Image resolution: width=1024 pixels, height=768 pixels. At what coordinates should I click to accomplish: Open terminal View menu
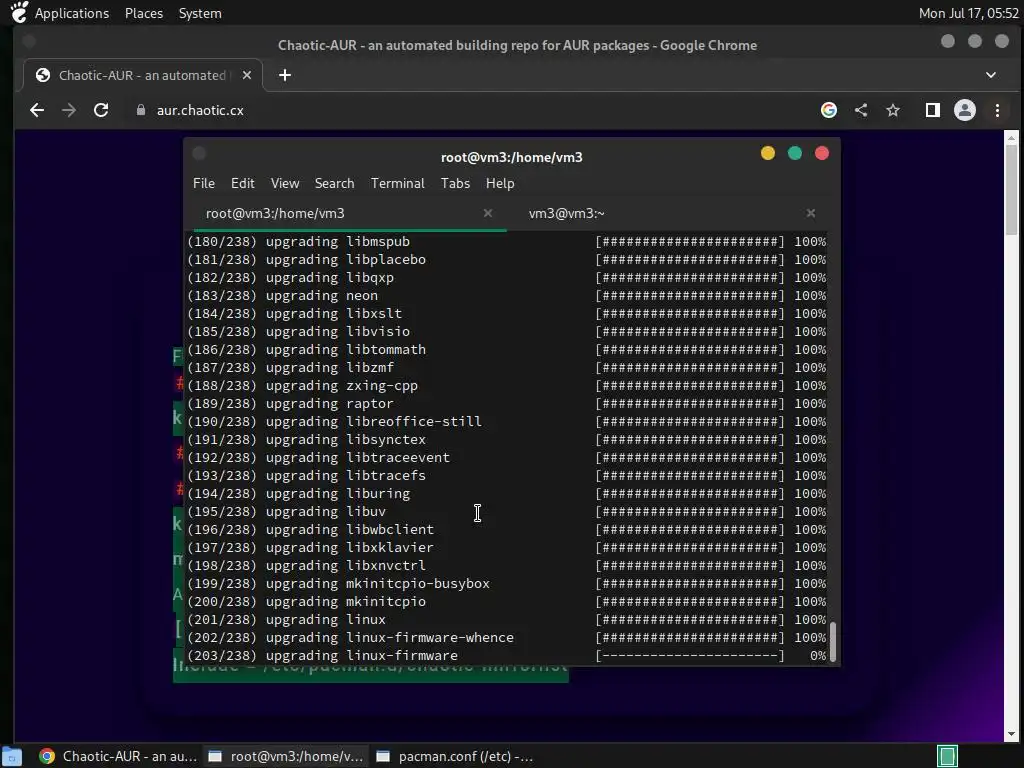285,184
